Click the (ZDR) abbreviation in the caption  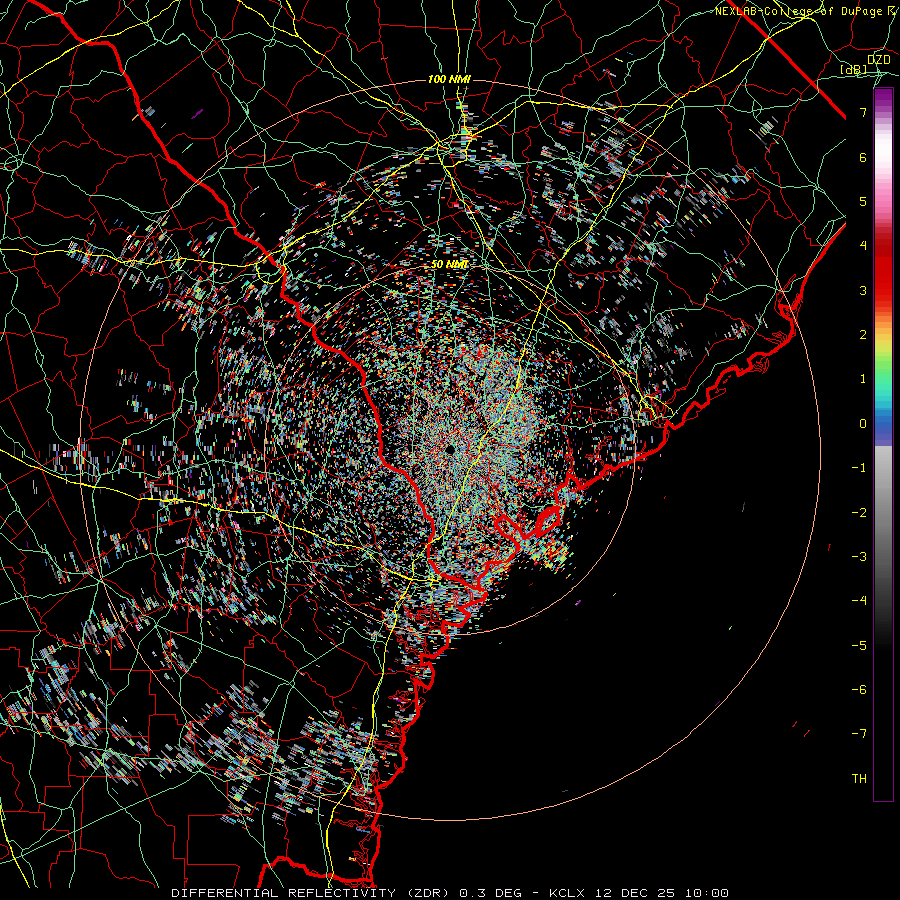click(x=429, y=893)
